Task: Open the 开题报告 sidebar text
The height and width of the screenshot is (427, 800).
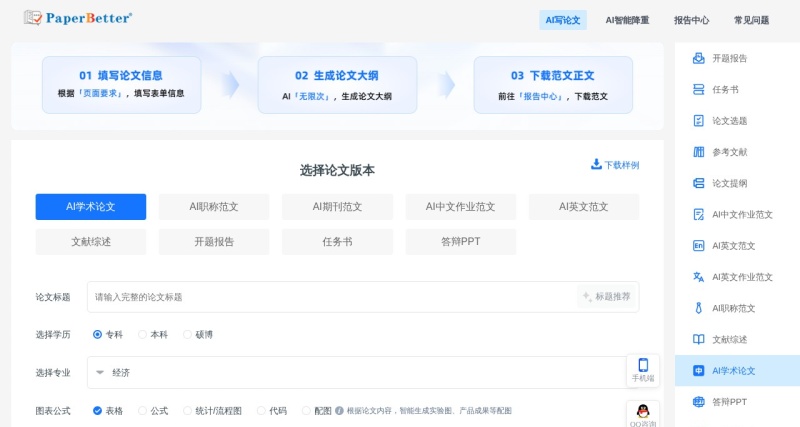Action: (729, 58)
